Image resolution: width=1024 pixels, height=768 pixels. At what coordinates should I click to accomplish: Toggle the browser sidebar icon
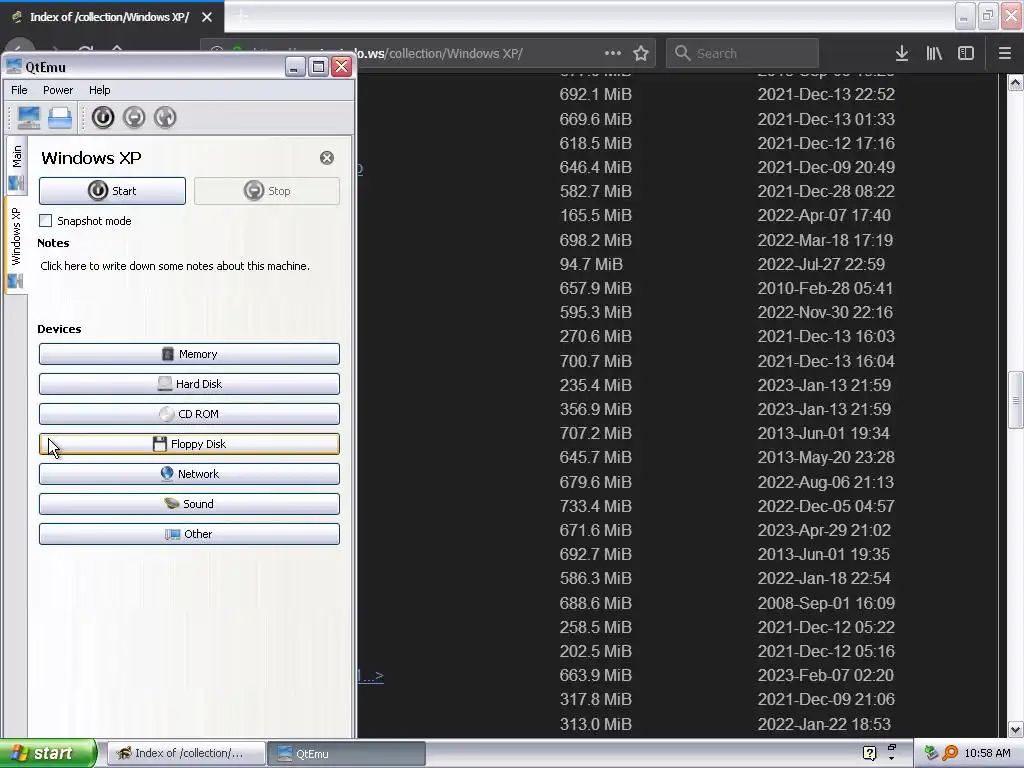click(x=966, y=53)
